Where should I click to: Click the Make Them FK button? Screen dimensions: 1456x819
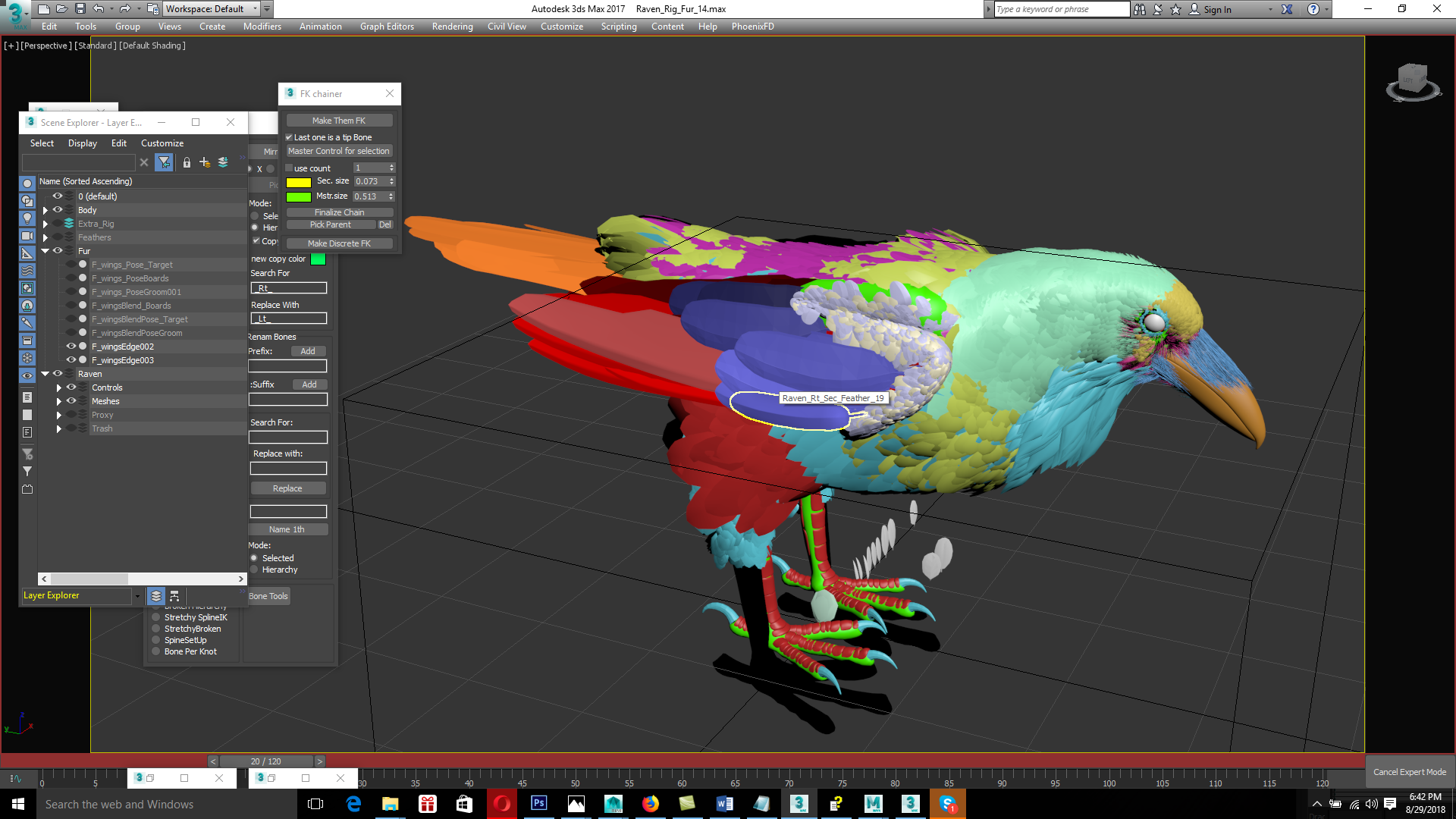click(339, 121)
